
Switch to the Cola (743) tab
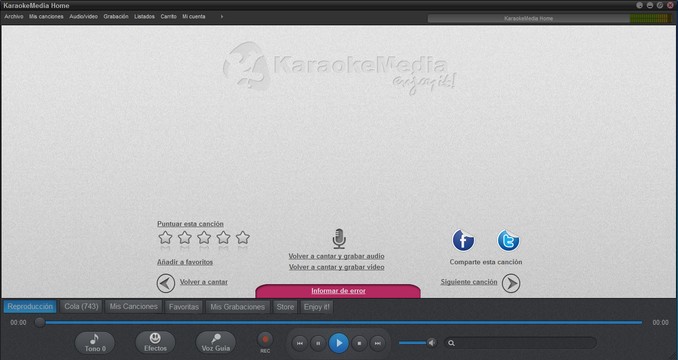[x=81, y=306]
